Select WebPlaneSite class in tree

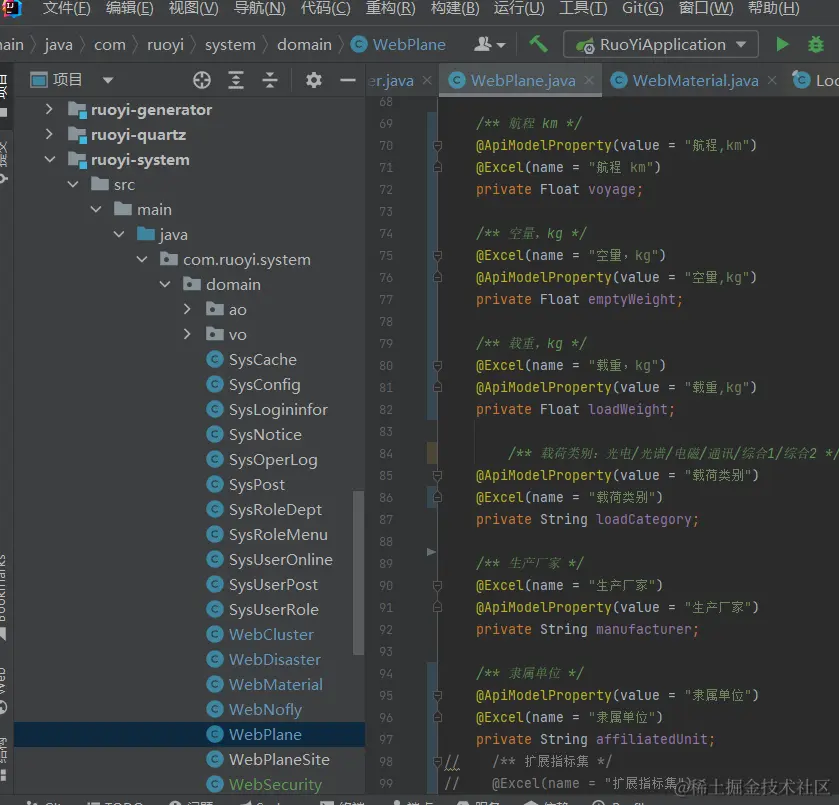pos(279,759)
